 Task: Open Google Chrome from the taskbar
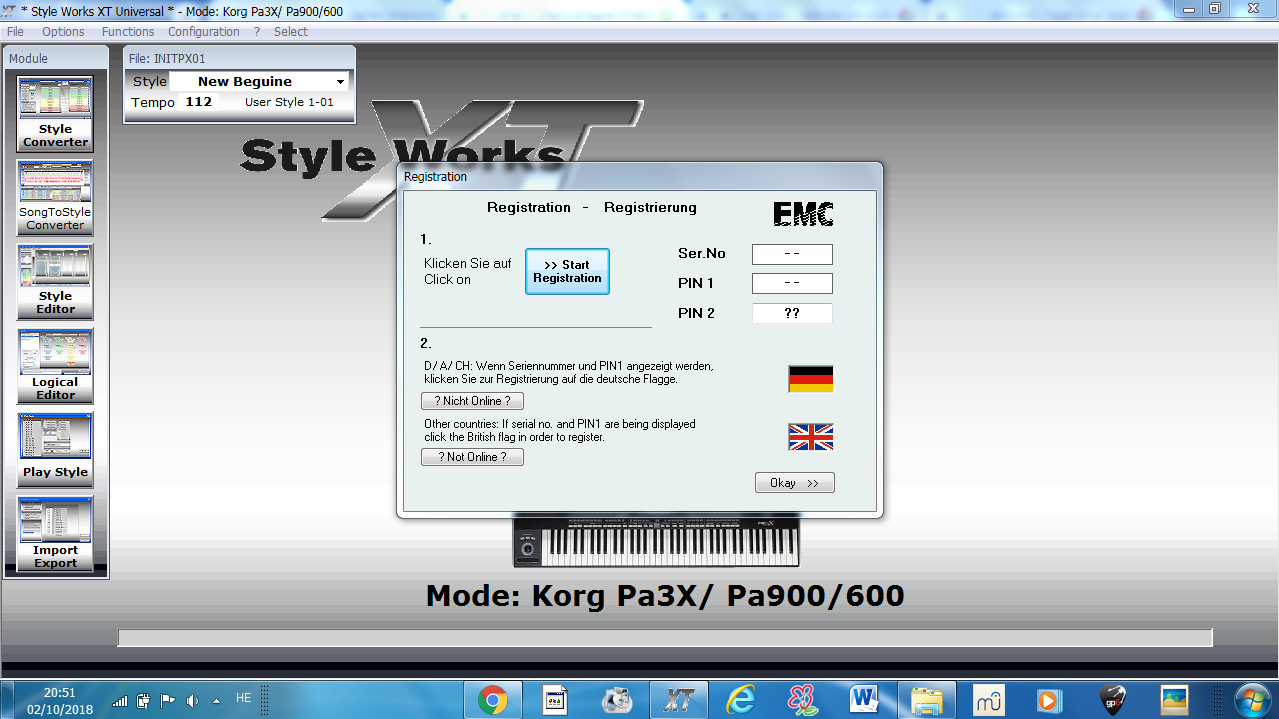[492, 700]
